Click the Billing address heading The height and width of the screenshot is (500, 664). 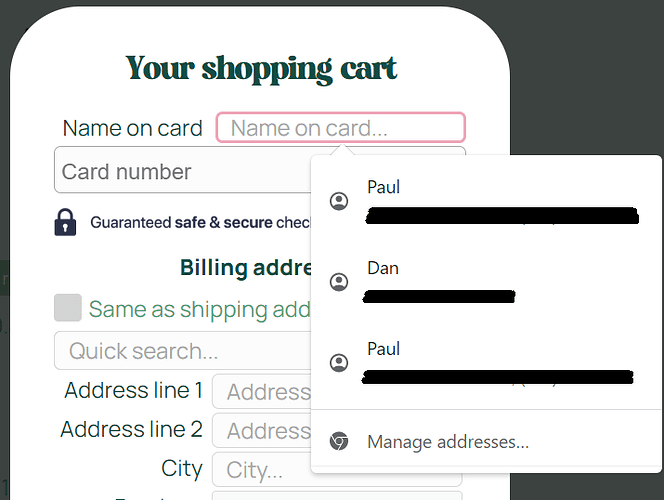[245, 268]
